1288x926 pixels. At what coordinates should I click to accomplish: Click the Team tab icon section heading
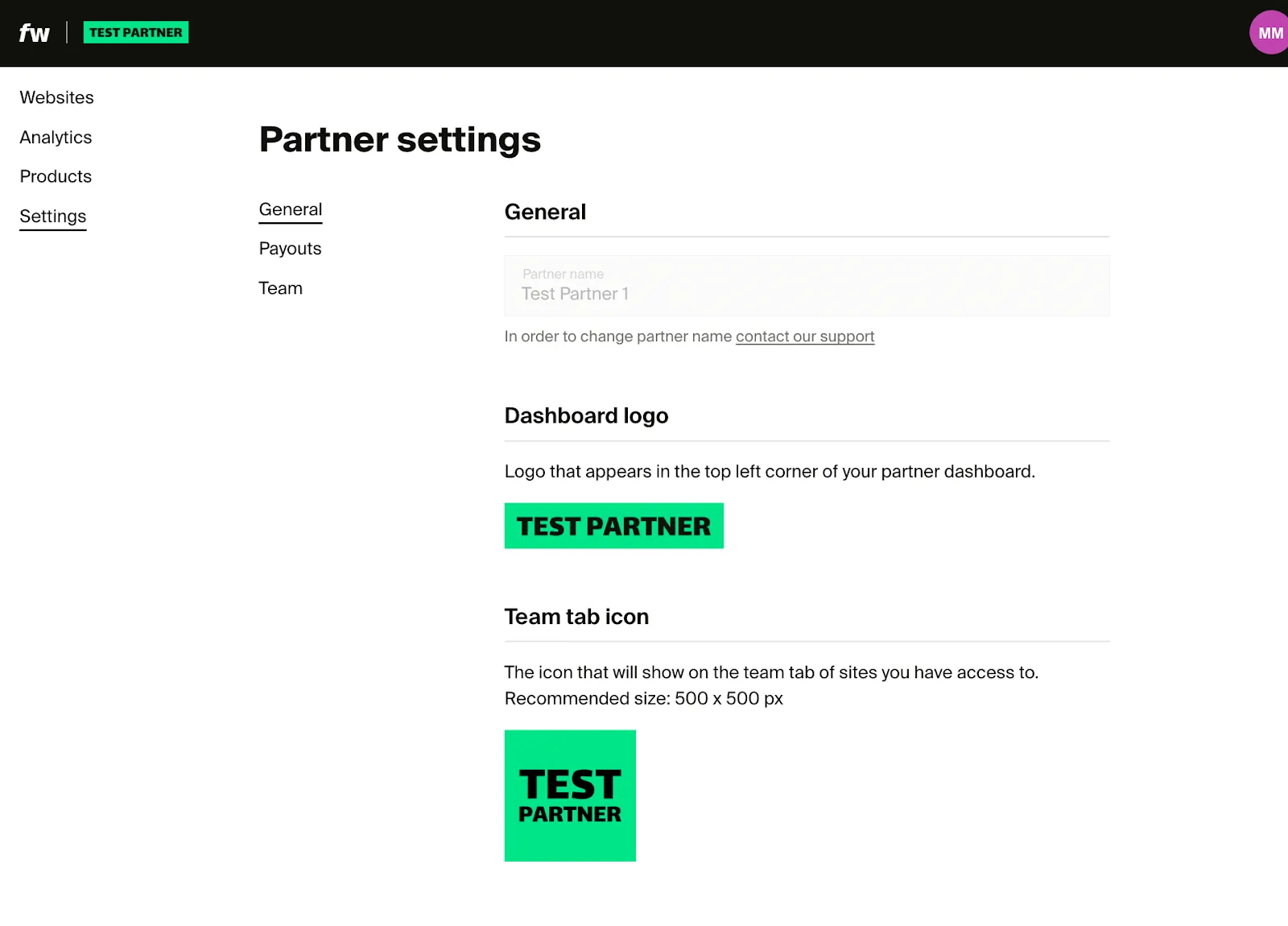click(576, 617)
